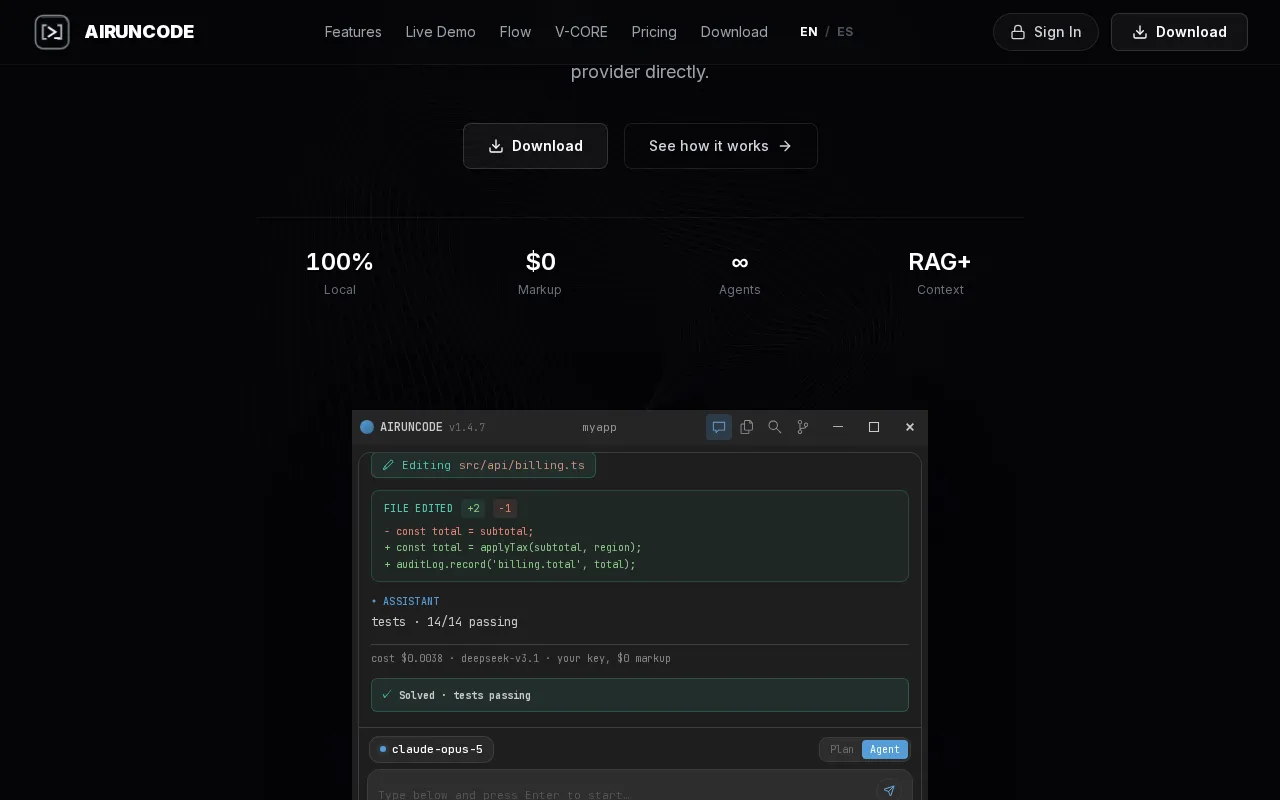Close the AIRUNCODE app window
1280x800 pixels.
(x=910, y=427)
